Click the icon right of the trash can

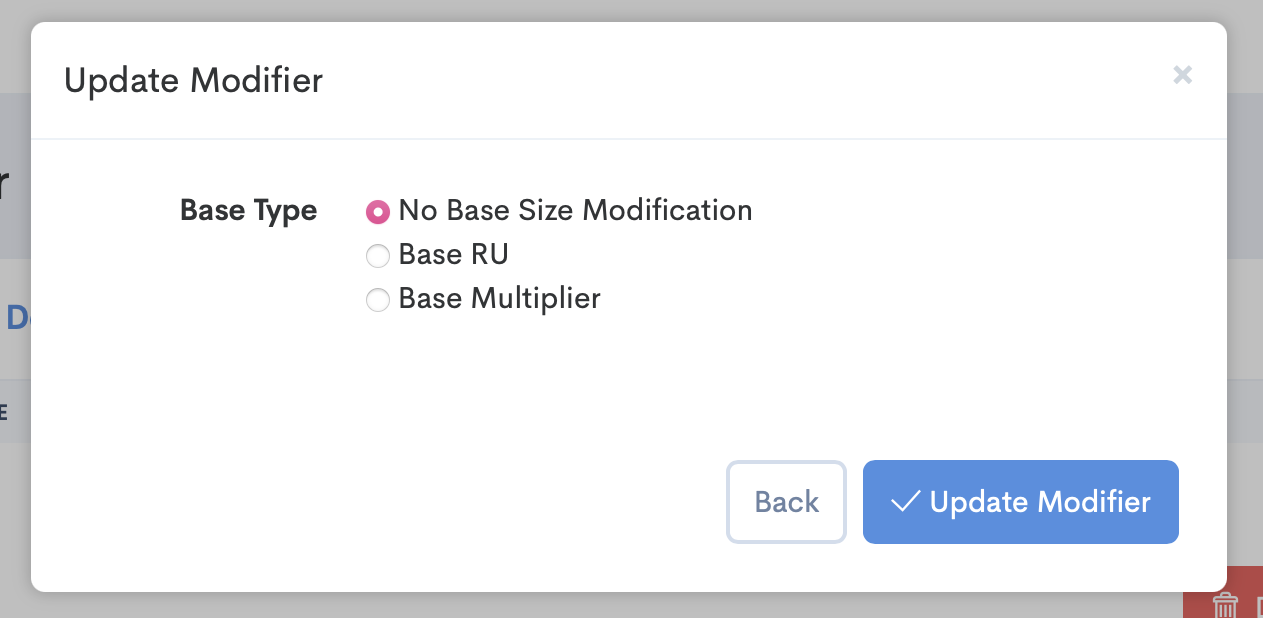1256,606
